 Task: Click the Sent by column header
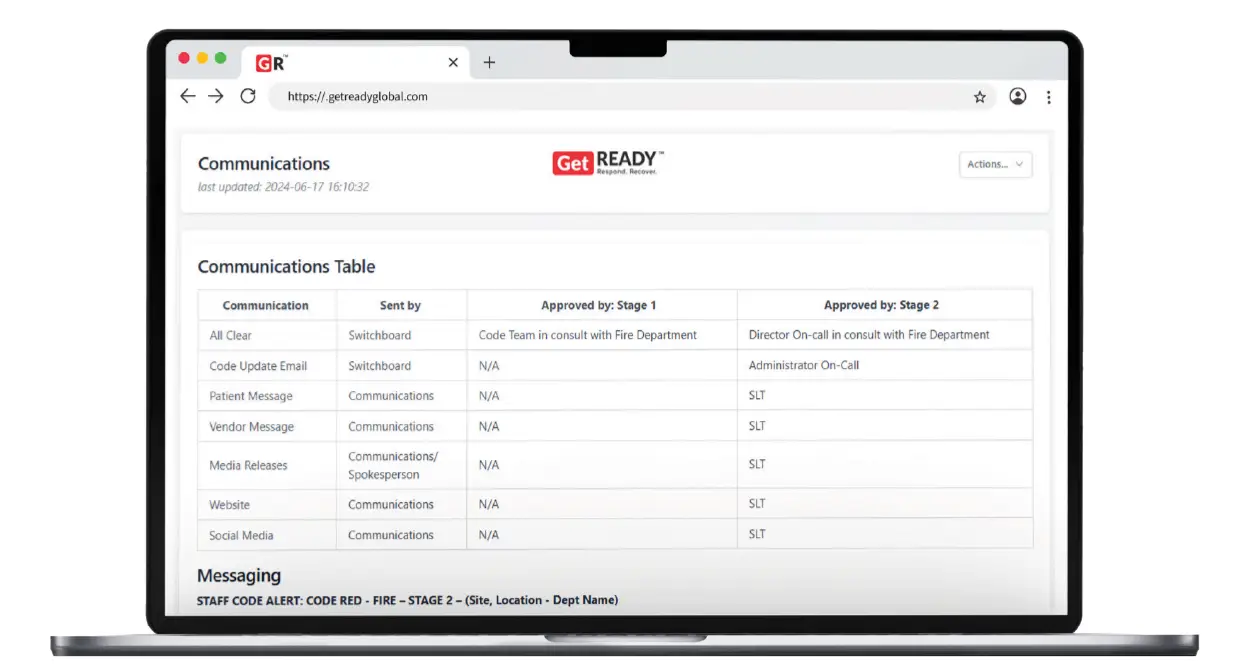[x=400, y=305]
